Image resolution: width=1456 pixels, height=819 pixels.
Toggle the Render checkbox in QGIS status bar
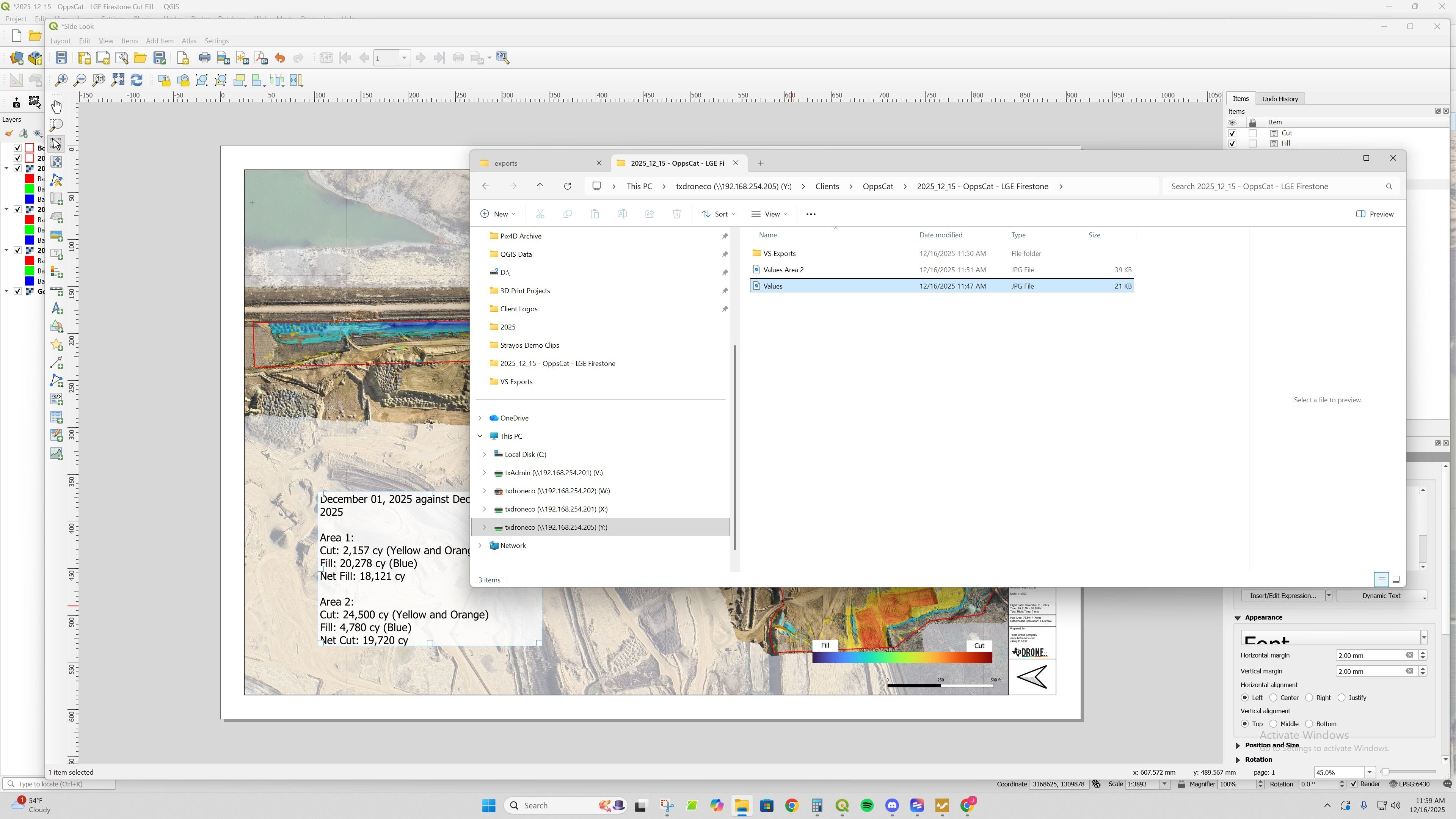pos(1354,784)
